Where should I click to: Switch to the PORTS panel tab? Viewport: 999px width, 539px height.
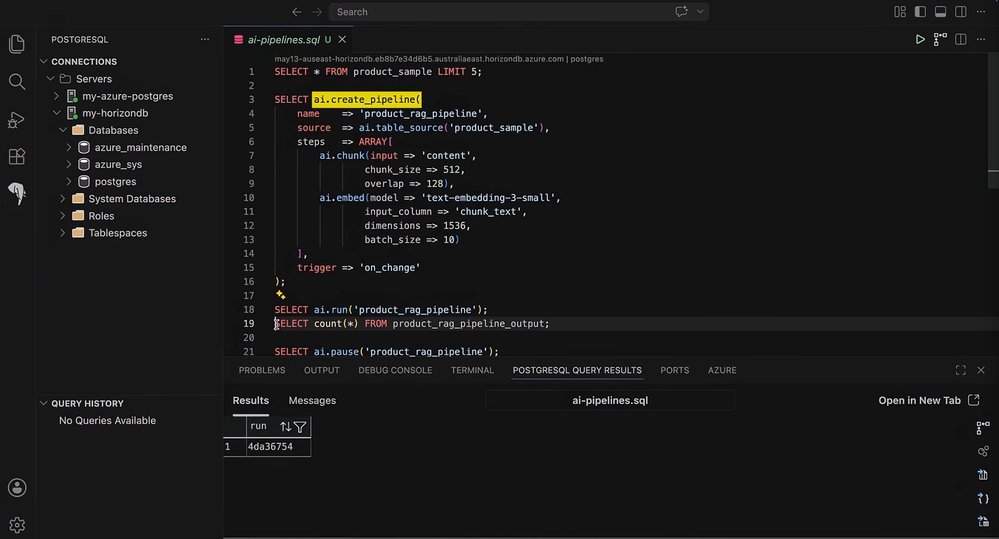coord(675,370)
